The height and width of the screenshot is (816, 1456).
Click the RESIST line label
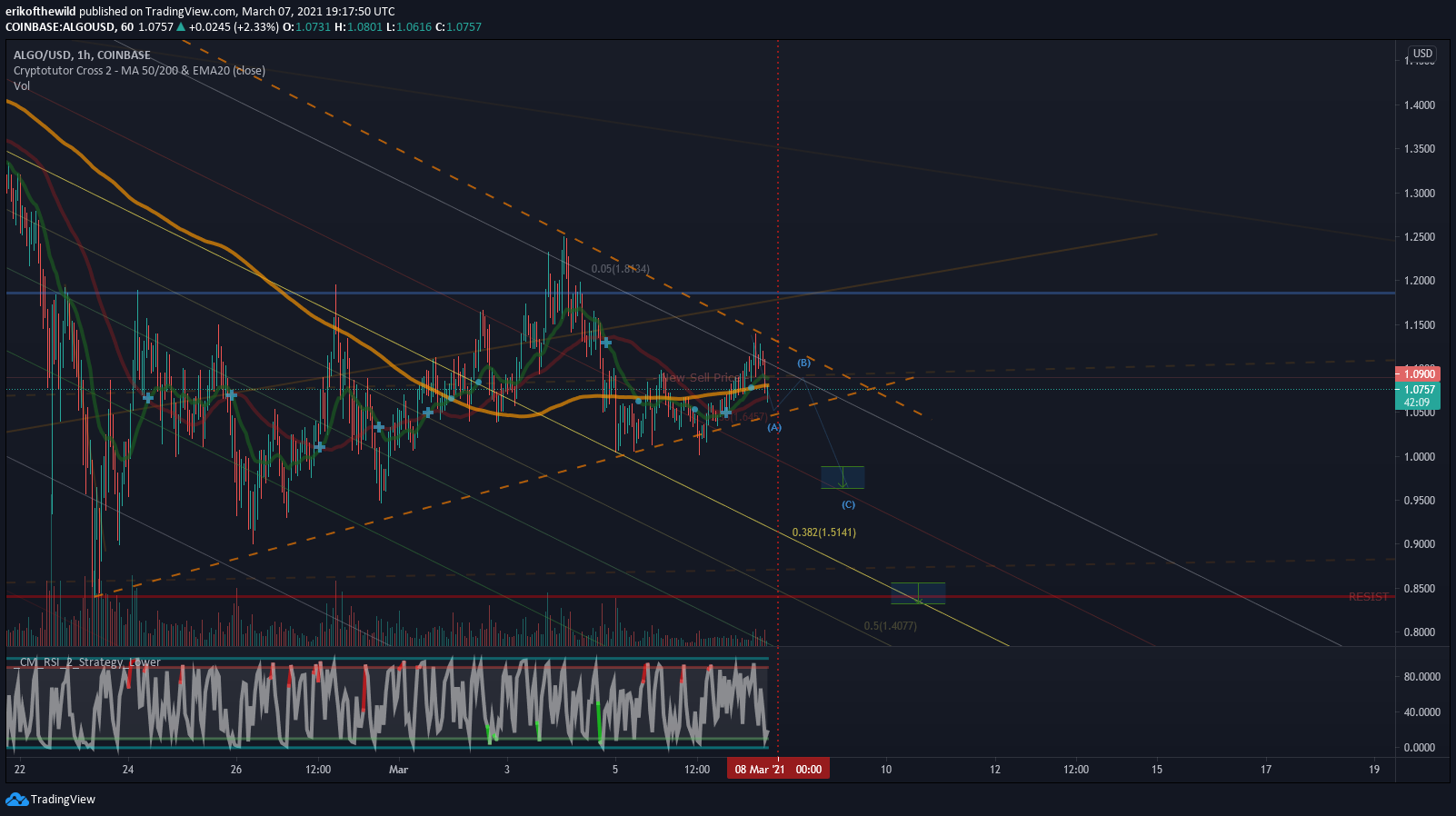pos(1368,597)
